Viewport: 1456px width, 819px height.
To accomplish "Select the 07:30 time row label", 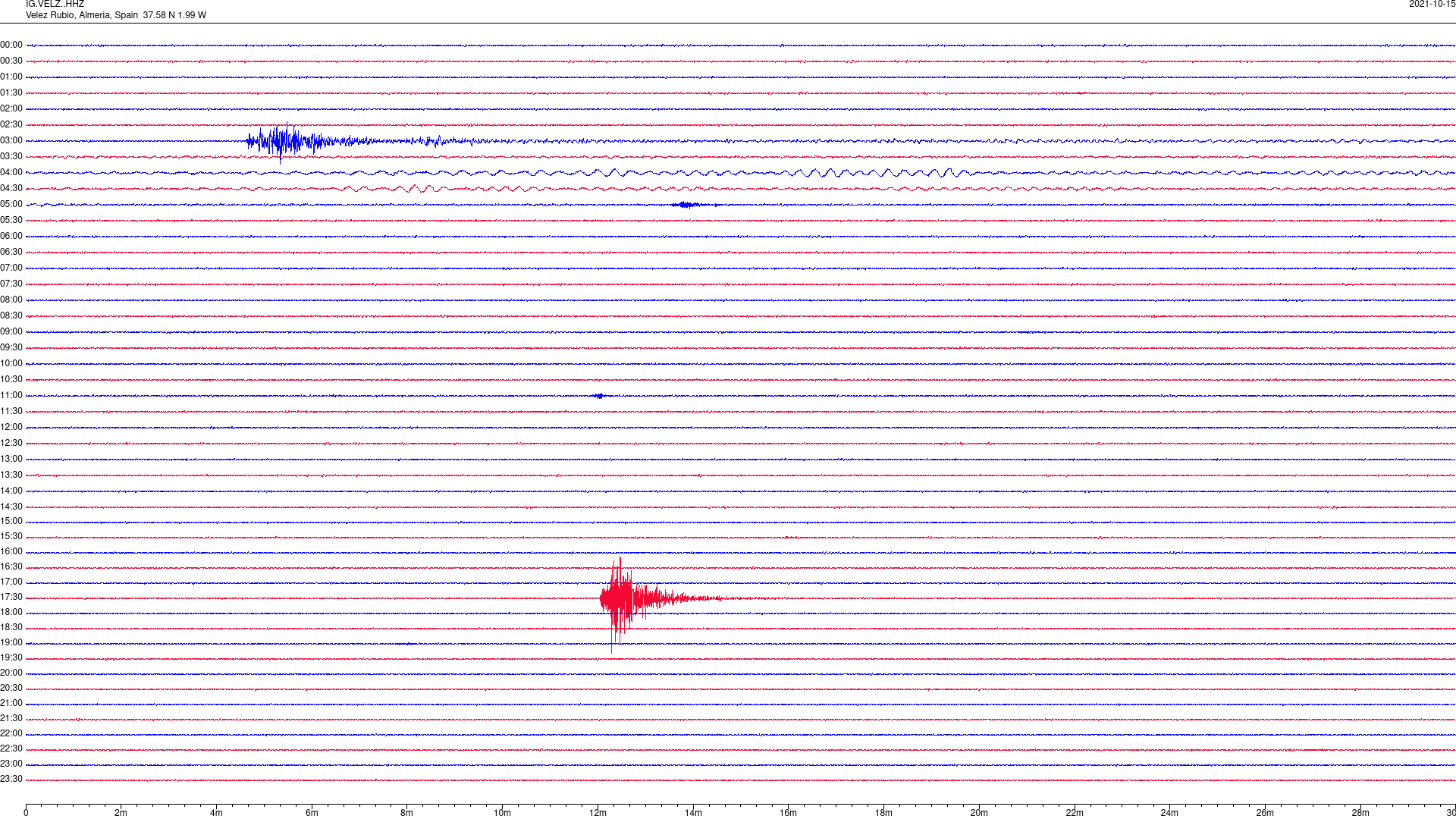I will click(11, 284).
